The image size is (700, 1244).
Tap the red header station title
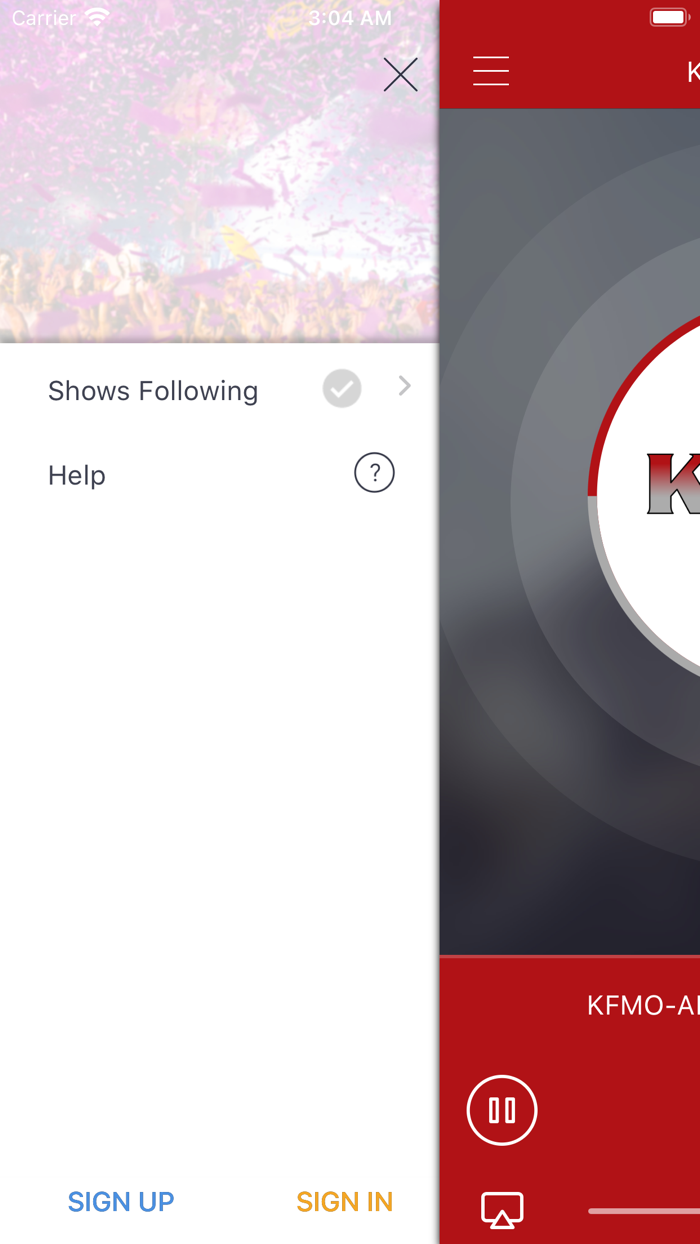tap(693, 72)
